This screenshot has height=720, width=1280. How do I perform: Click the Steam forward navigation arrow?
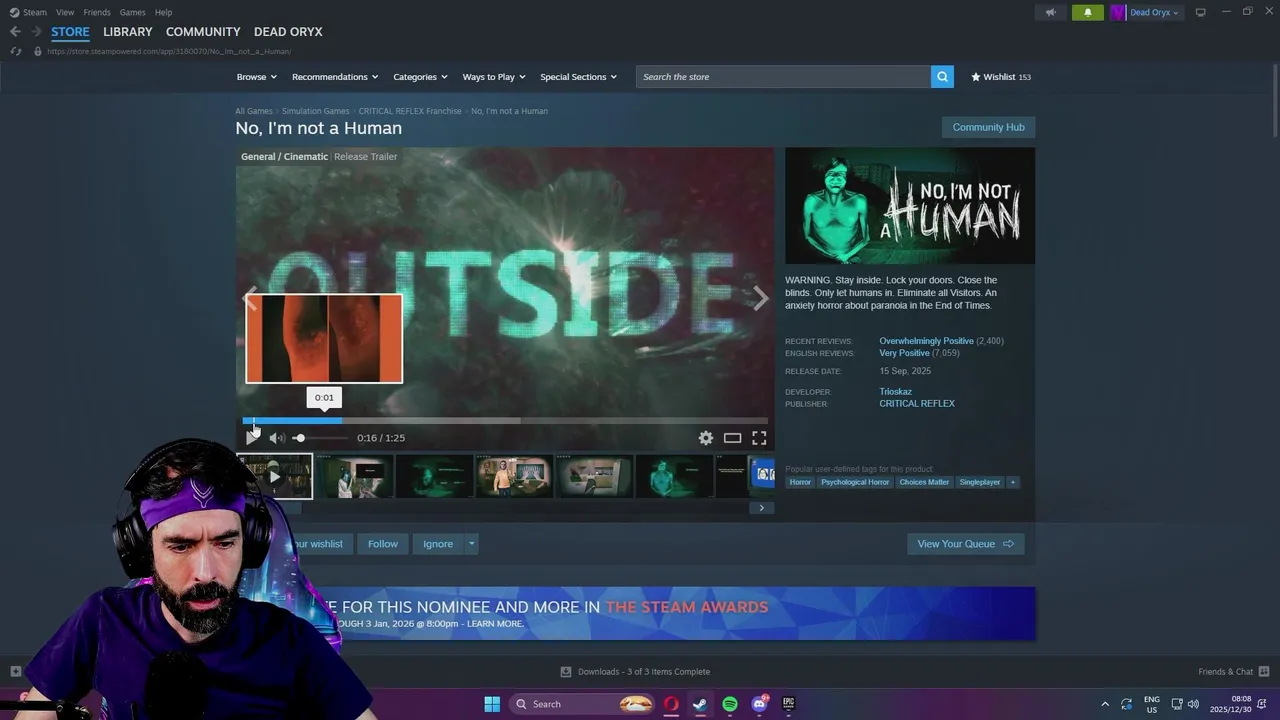(36, 31)
